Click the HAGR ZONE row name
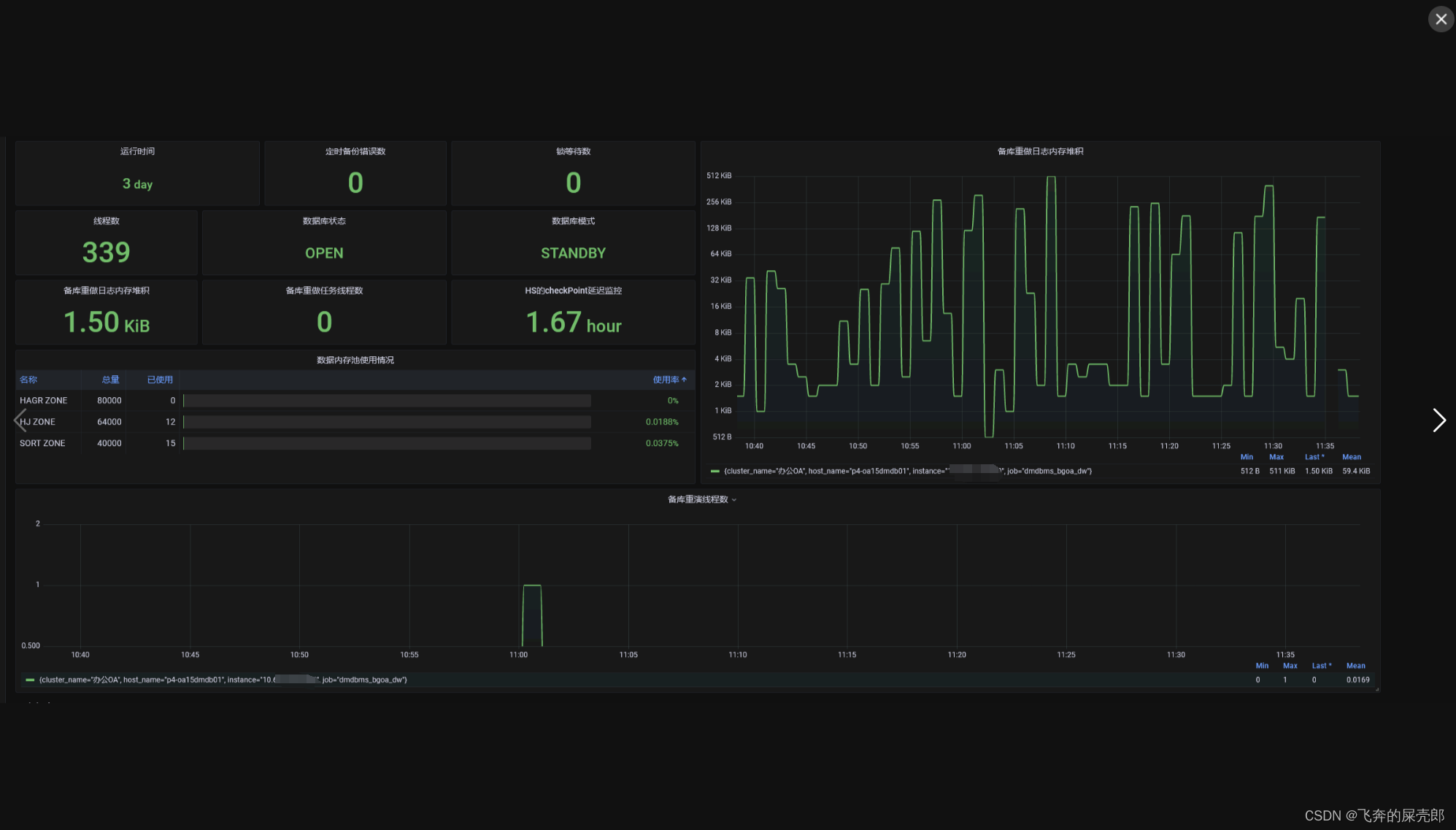Screen dimensions: 1456x830 click(43, 401)
